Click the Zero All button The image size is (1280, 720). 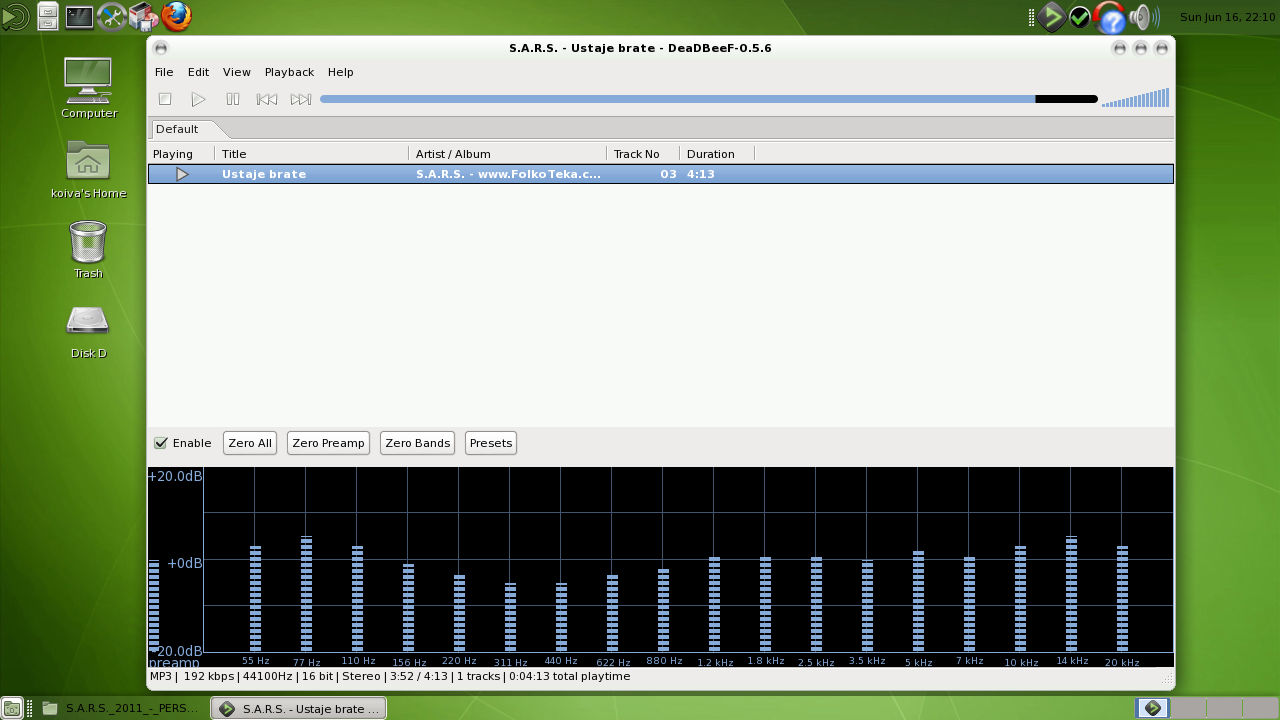pyautogui.click(x=250, y=443)
